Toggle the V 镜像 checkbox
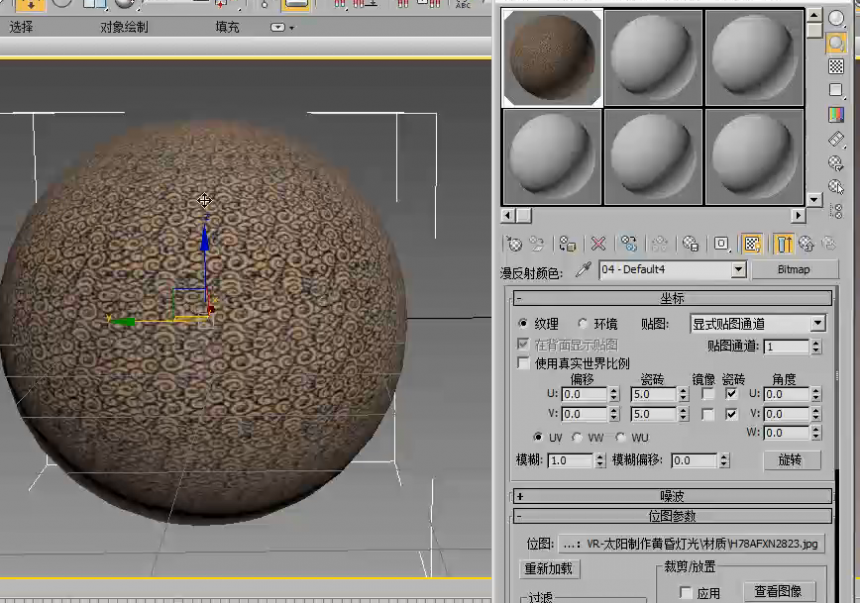This screenshot has width=860, height=603. 708,414
